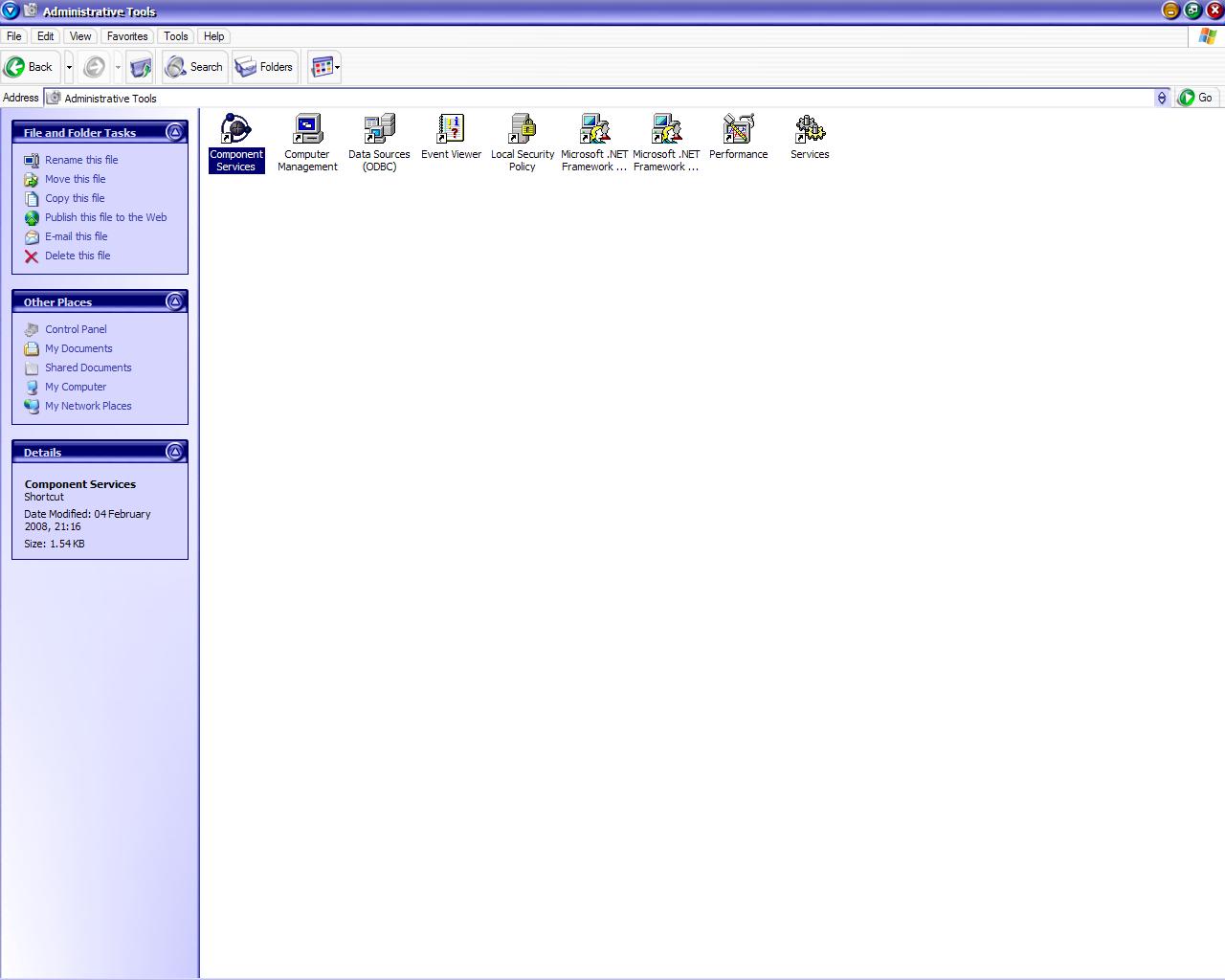This screenshot has height=980, width=1225.
Task: Click the Administrative Tools address field
Action: click(599, 98)
